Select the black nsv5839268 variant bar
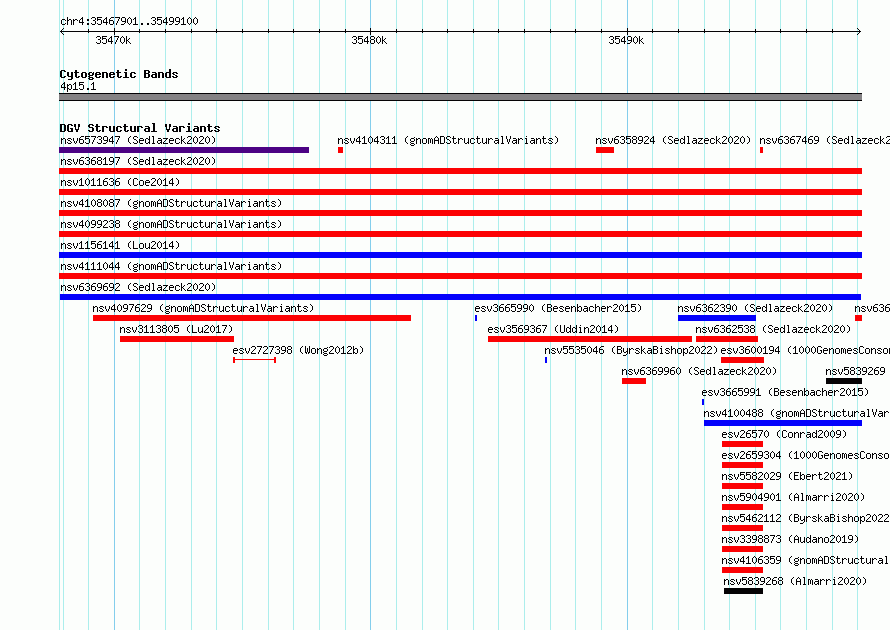 pos(744,591)
